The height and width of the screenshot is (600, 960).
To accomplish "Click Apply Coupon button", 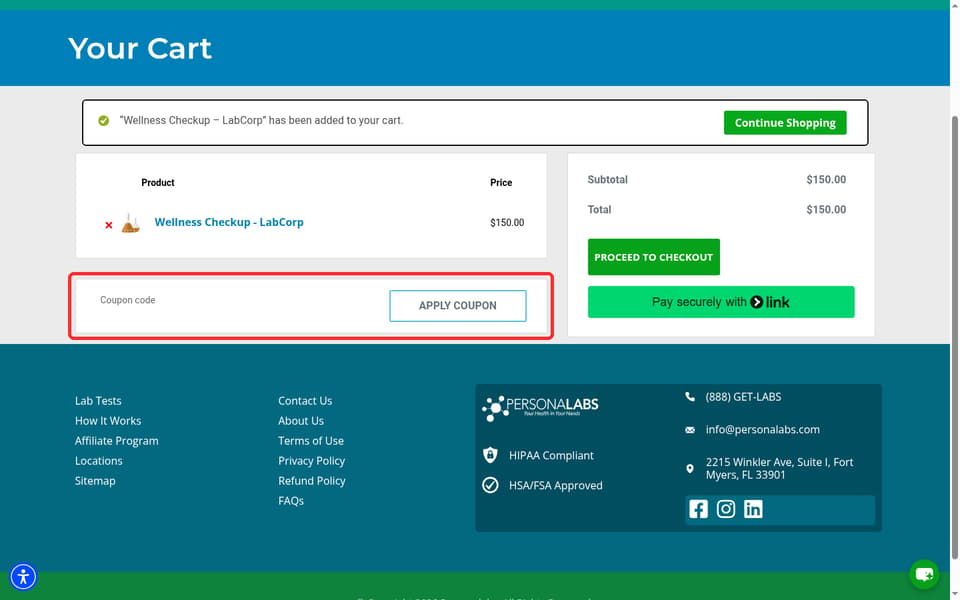I will pos(457,306).
